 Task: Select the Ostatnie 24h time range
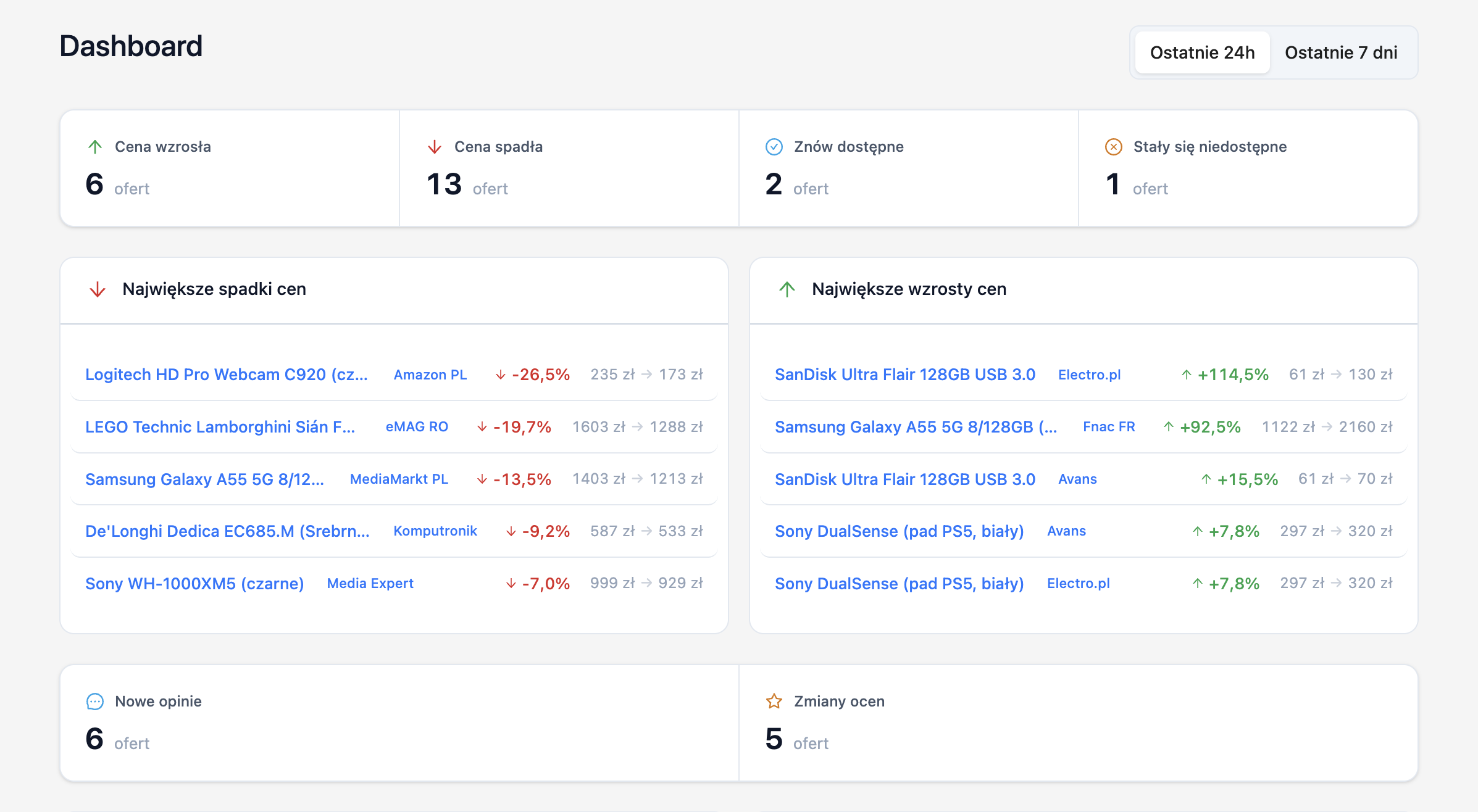1202,52
